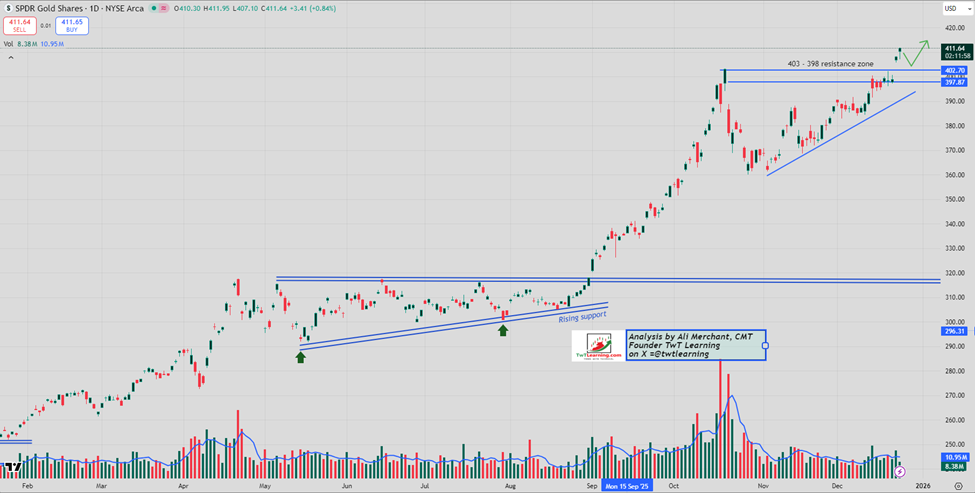Image resolution: width=975 pixels, height=493 pixels.
Task: Open chart settings gear at bottom right
Action: tap(958, 484)
